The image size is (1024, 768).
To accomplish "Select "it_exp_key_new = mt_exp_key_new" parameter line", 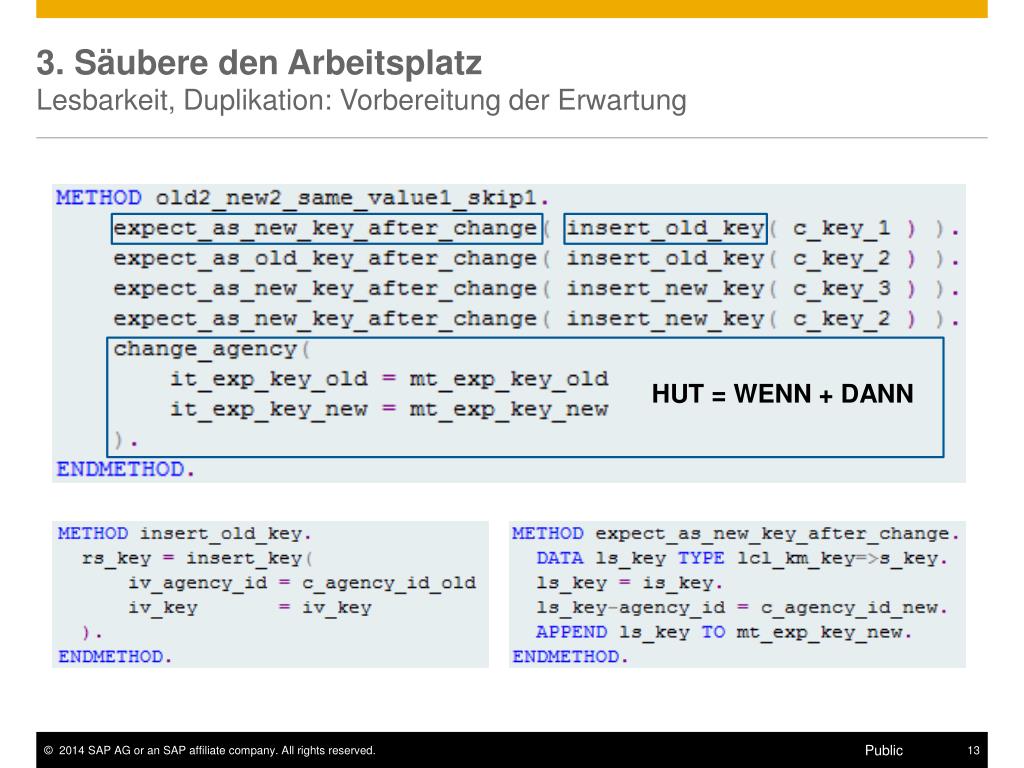I will (389, 409).
